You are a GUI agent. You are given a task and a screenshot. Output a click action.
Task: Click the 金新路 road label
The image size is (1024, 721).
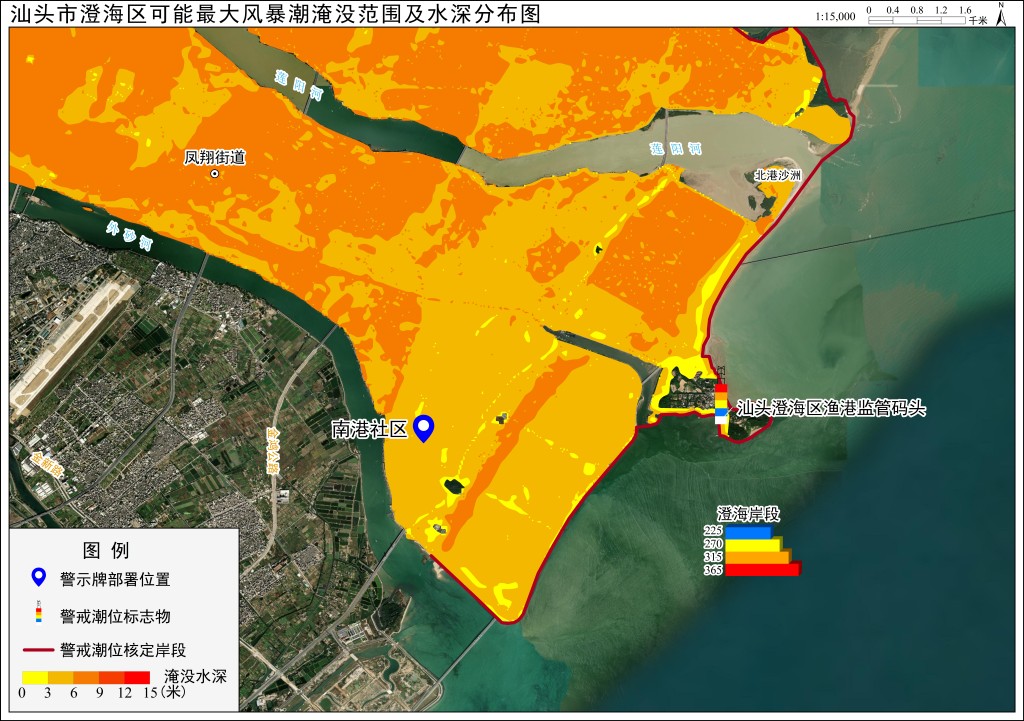(x=48, y=464)
